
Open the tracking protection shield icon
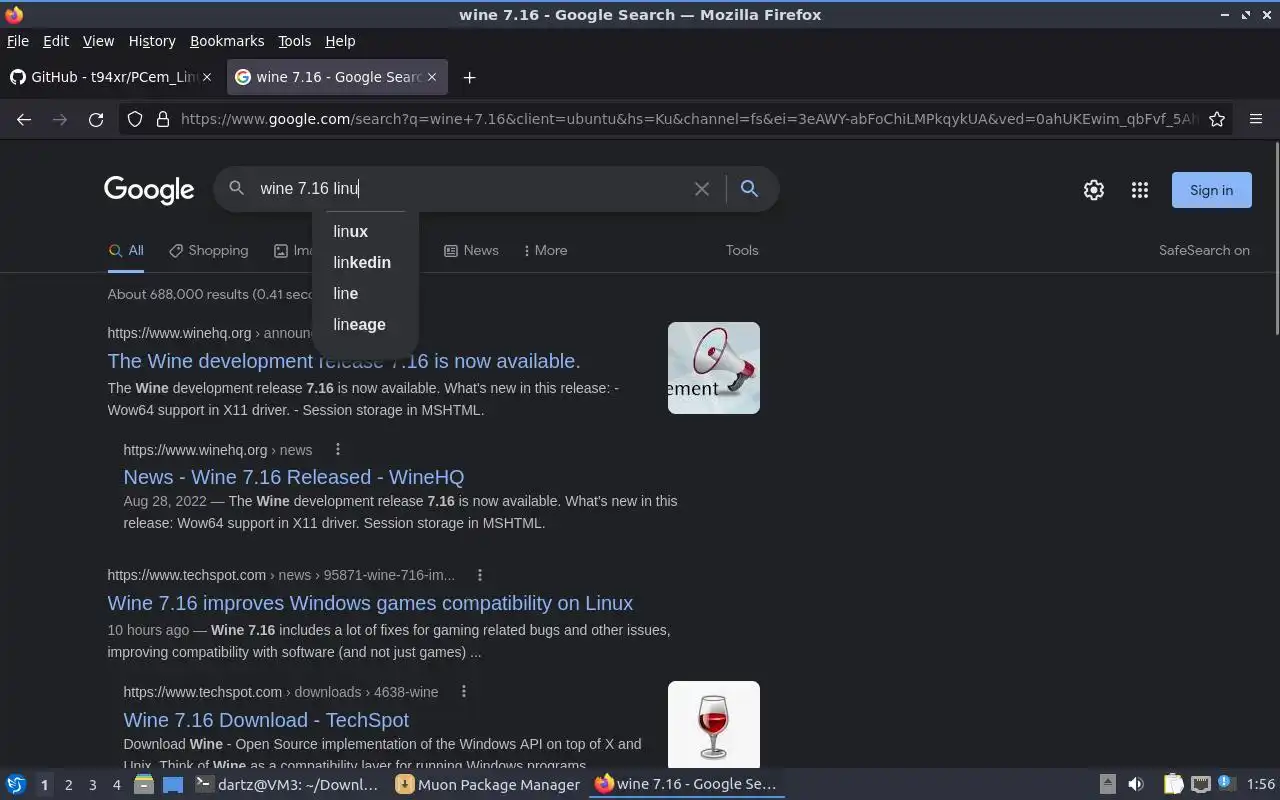point(135,119)
